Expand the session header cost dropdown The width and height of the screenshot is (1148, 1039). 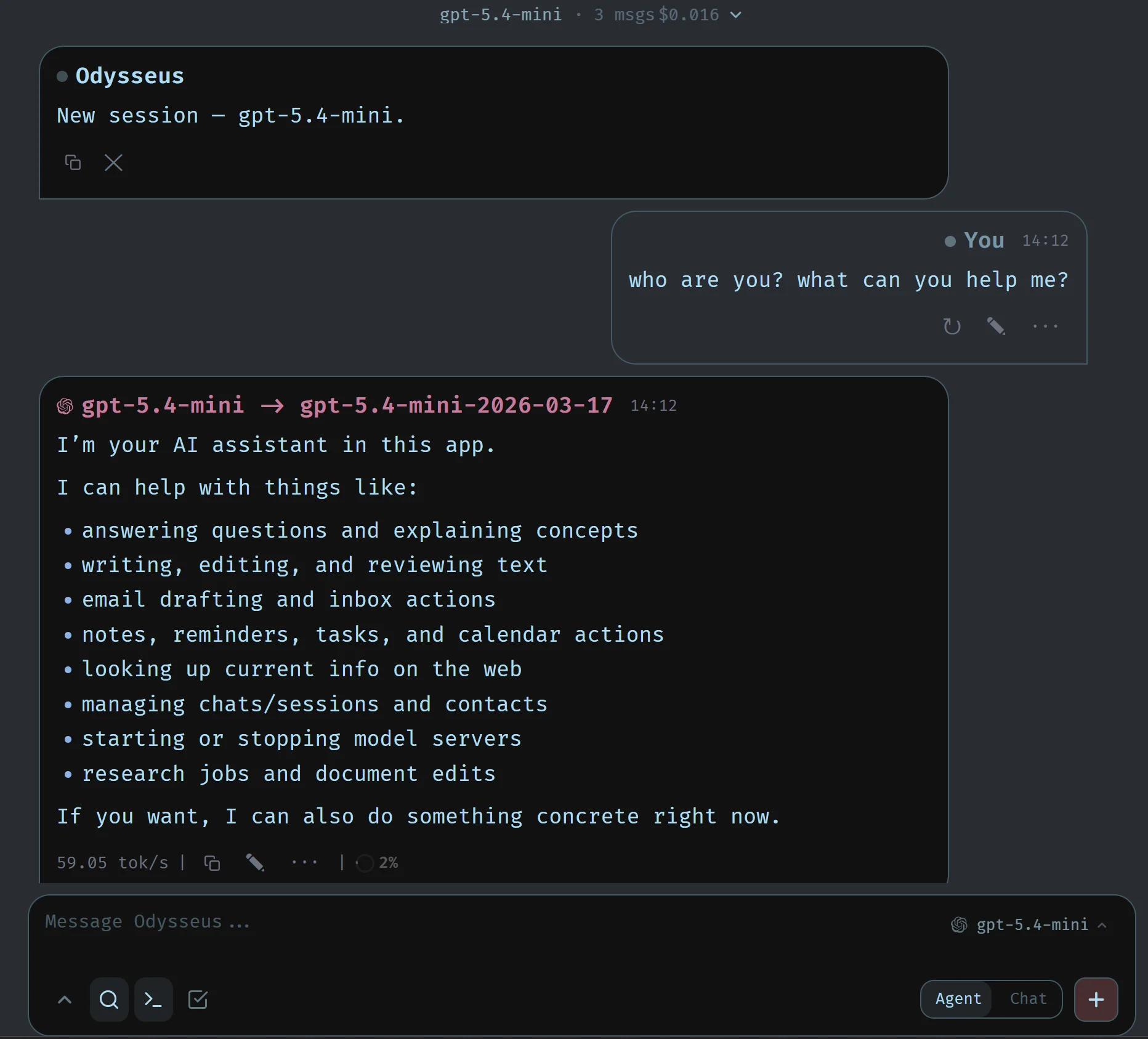coord(735,15)
